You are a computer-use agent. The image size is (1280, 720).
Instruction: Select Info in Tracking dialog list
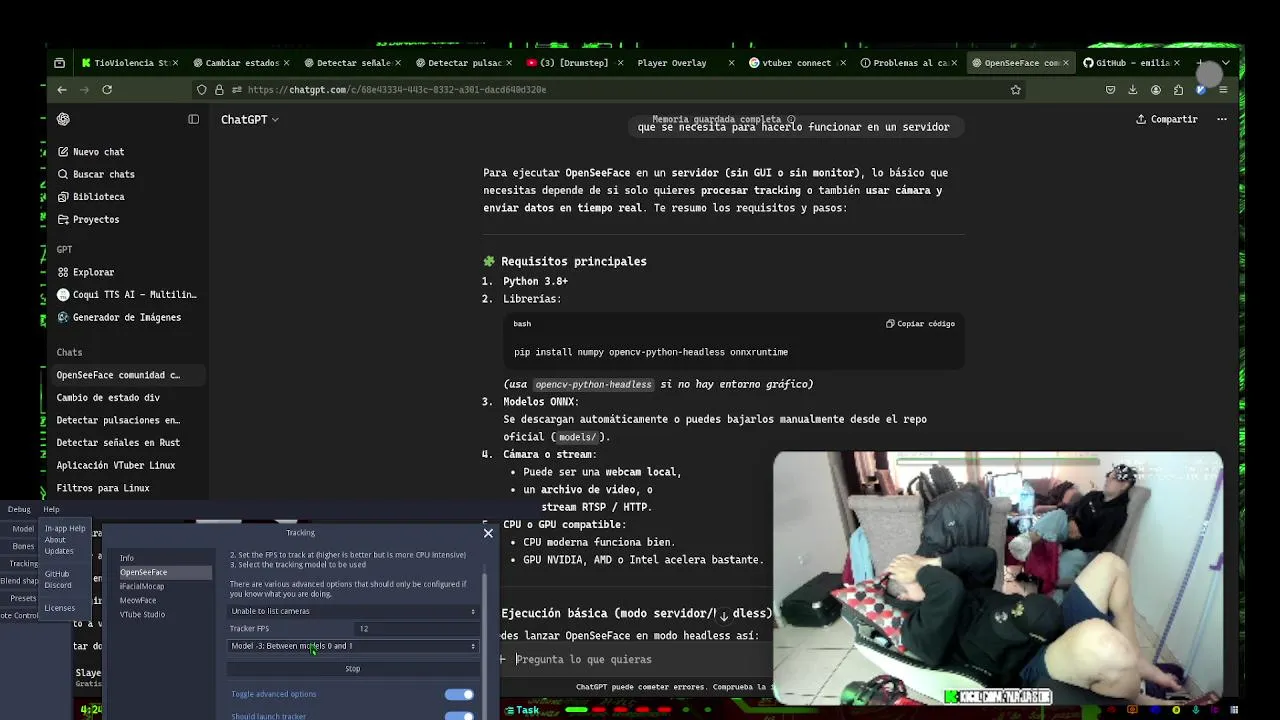[127, 558]
